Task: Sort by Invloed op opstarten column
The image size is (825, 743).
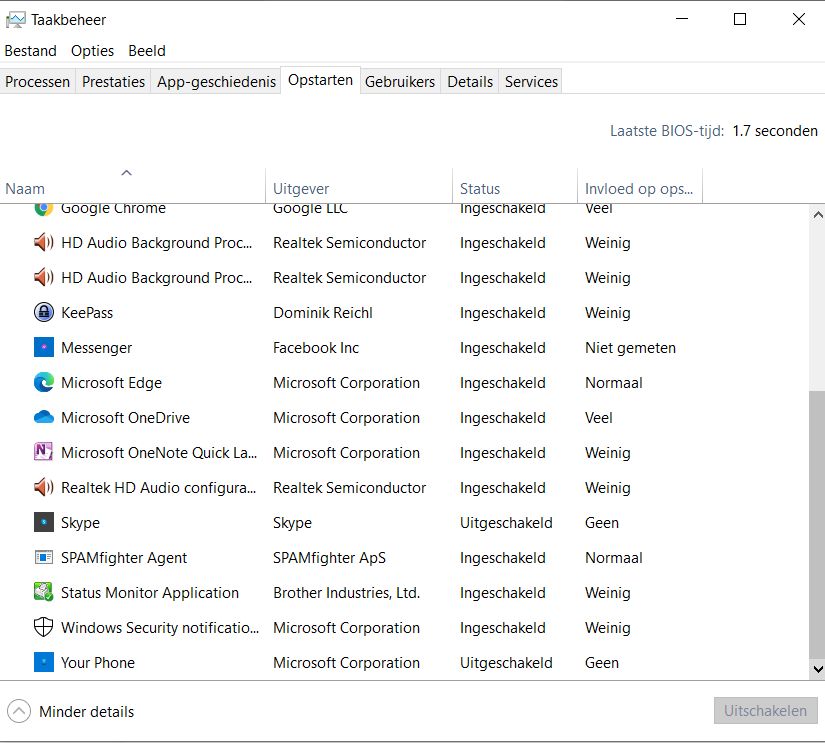Action: [639, 188]
